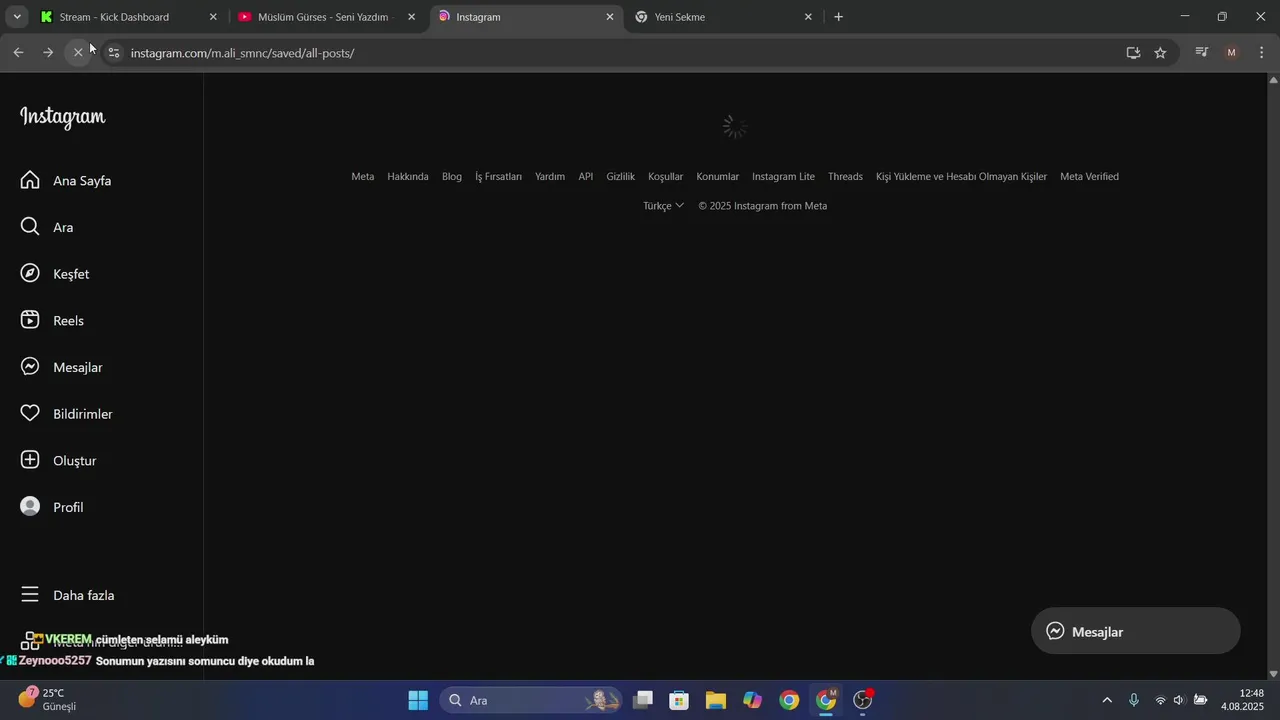This screenshot has width=1280, height=720.
Task: Click the Oluştur plus icon
Action: (x=30, y=460)
